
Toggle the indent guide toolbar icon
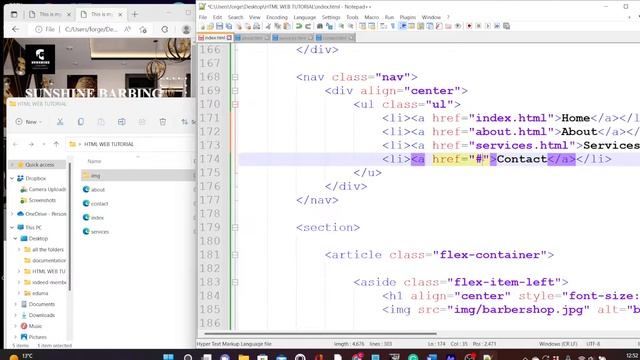(402, 26)
